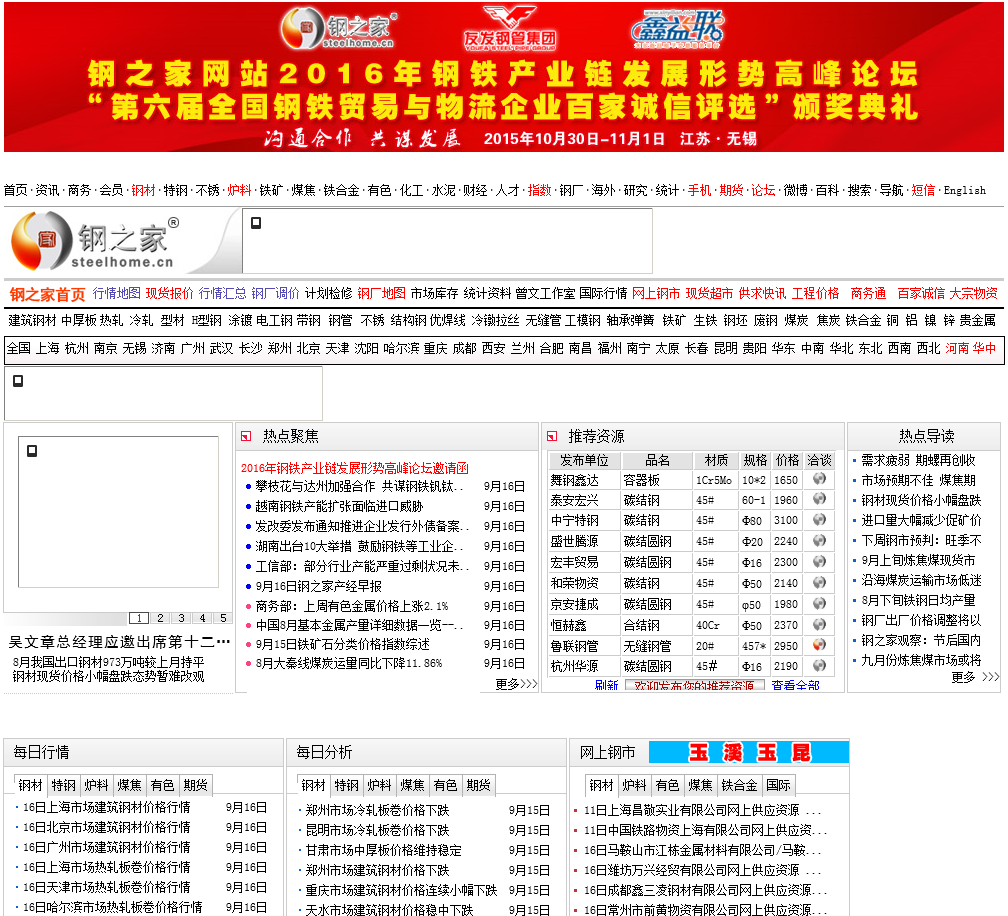The width and height of the screenshot is (1008, 916).
Task: Click the 推荐资源 section red square icon
Action: pyautogui.click(x=552, y=436)
